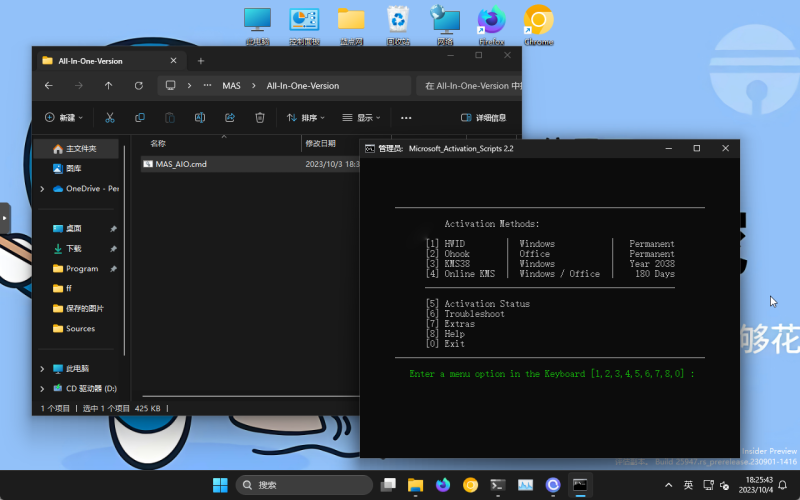Click the Explorer search box
800x500 pixels.
coord(468,86)
